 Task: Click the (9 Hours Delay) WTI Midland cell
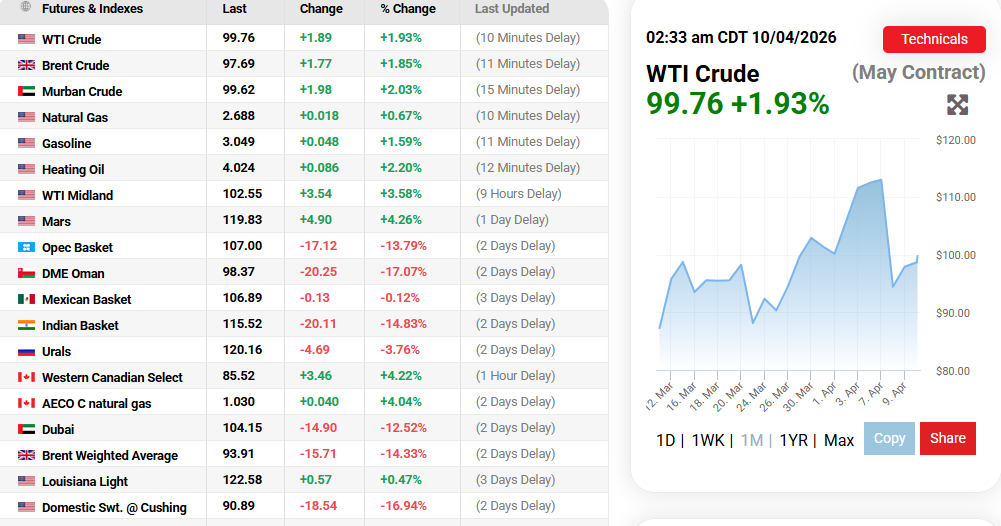tap(518, 194)
